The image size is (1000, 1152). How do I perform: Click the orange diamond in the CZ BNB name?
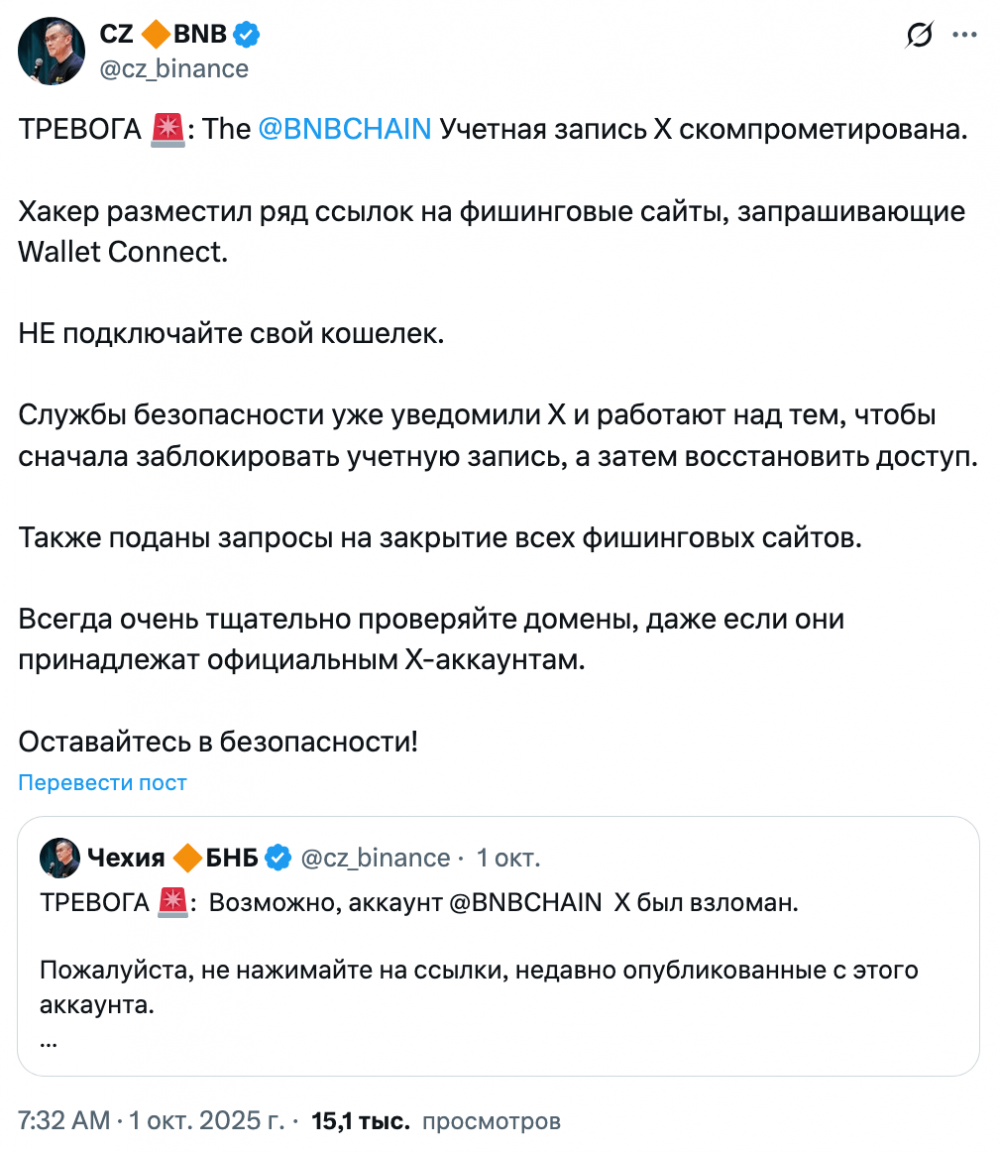(154, 36)
